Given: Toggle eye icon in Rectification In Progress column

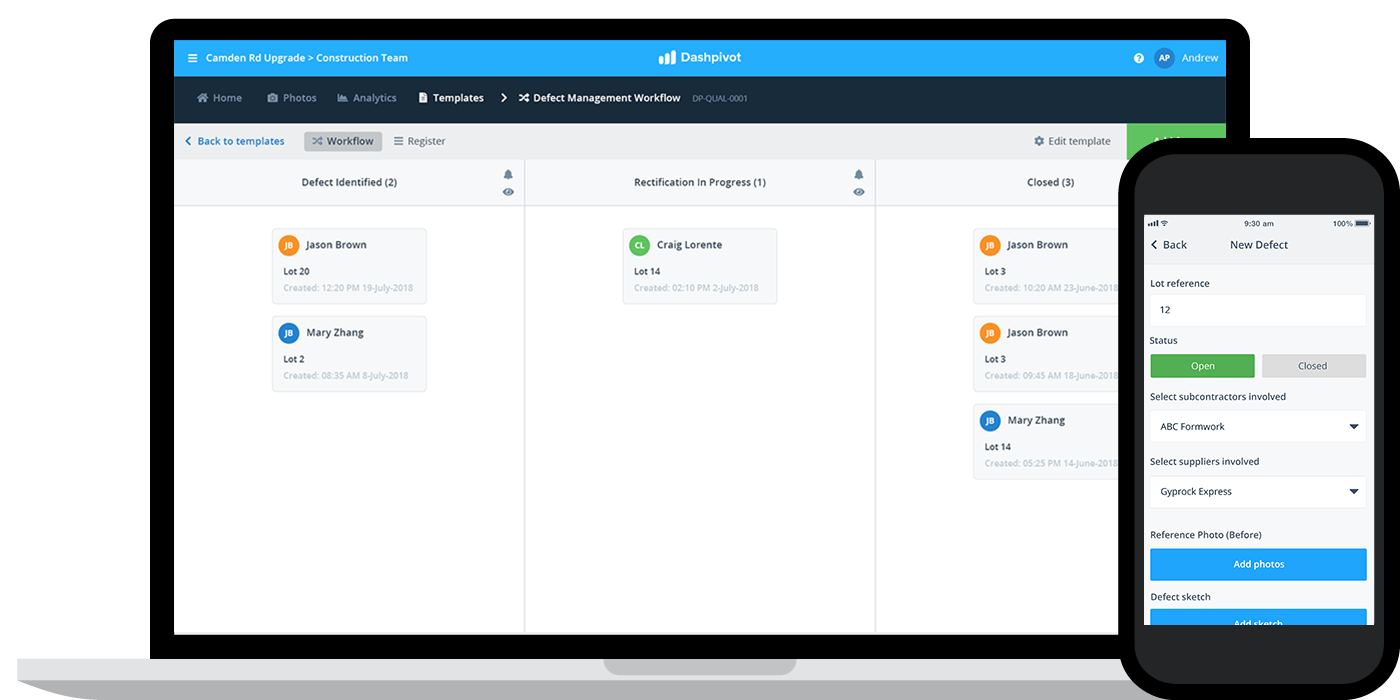Looking at the screenshot, I should coord(858,192).
